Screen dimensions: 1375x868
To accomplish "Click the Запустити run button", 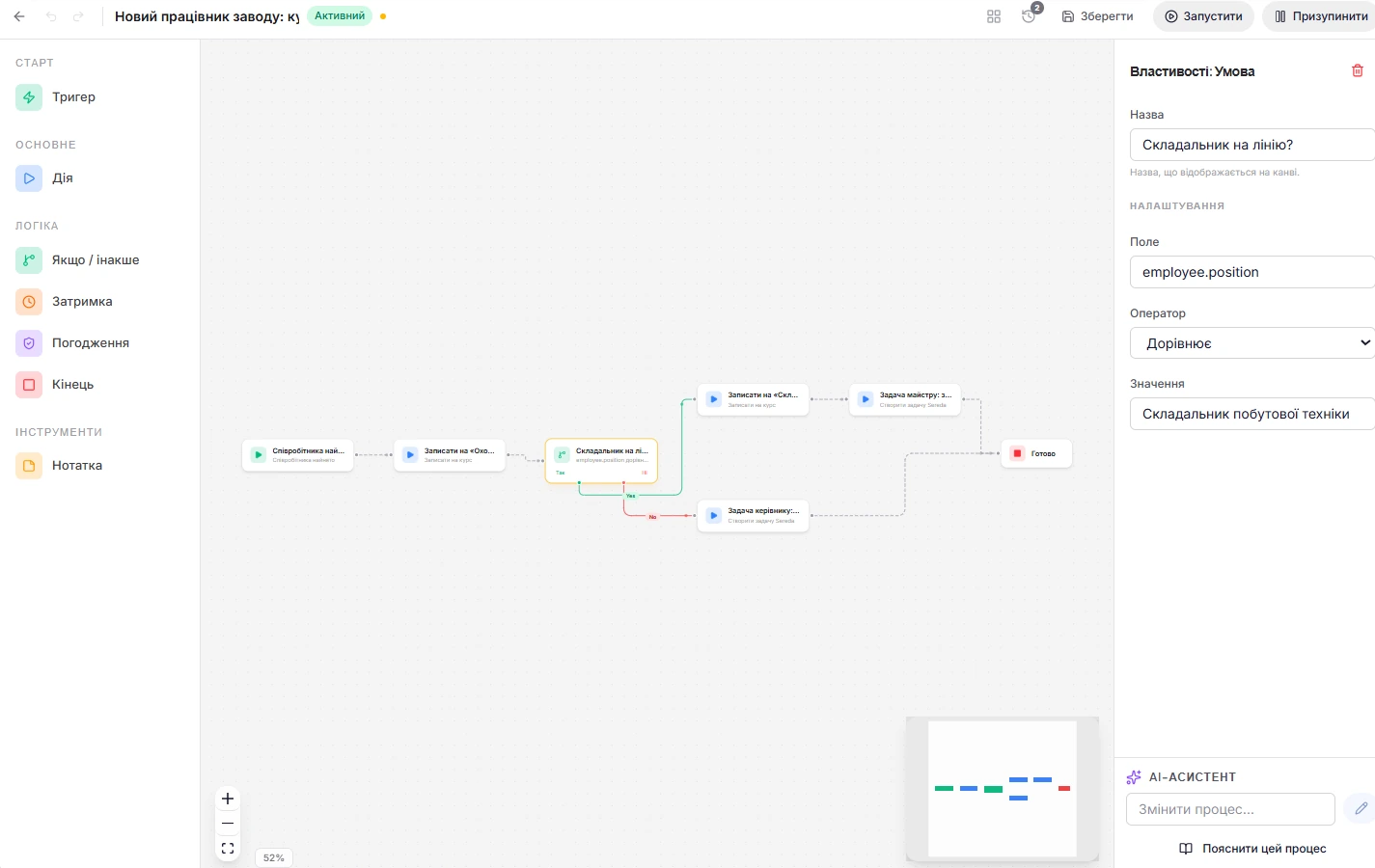I will (1203, 16).
